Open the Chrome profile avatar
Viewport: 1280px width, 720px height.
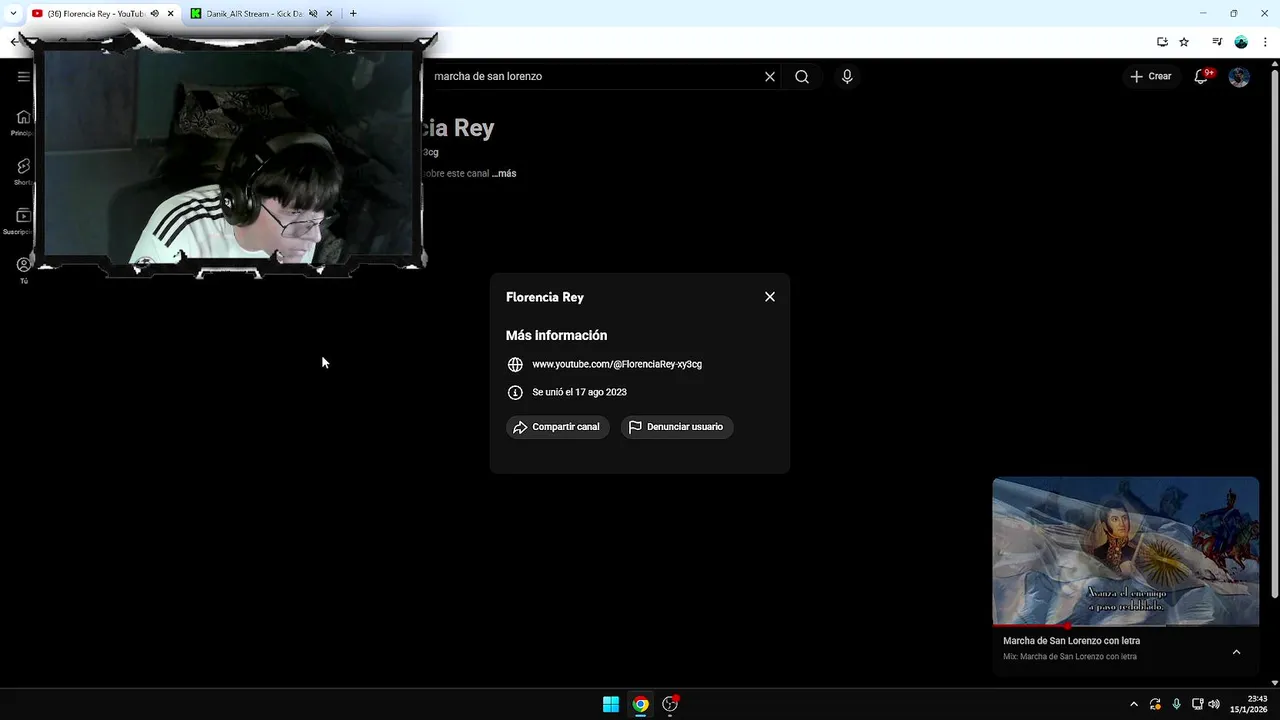(x=1241, y=42)
